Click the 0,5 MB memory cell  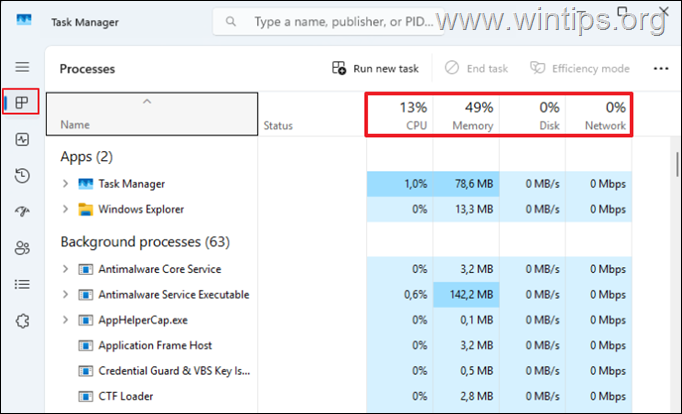(x=466, y=371)
